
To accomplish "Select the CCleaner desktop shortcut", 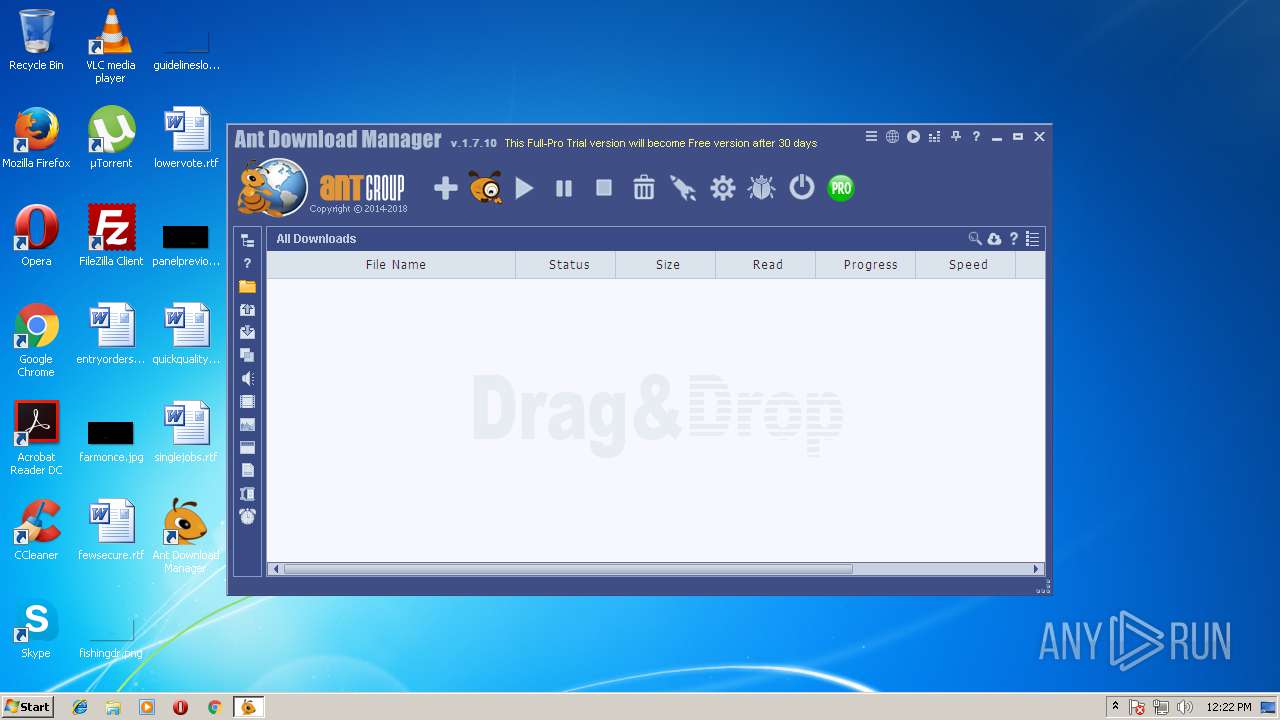I will [x=36, y=529].
